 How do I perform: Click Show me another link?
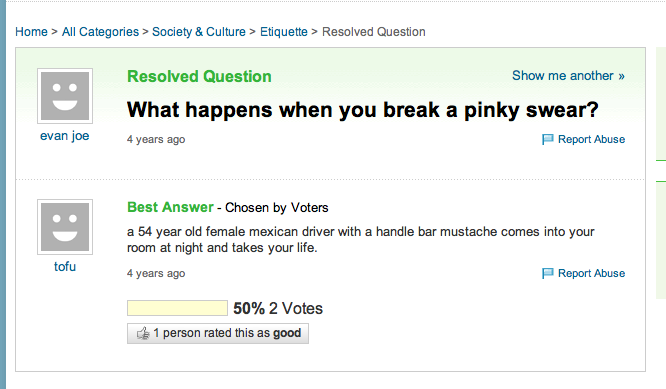(x=568, y=76)
